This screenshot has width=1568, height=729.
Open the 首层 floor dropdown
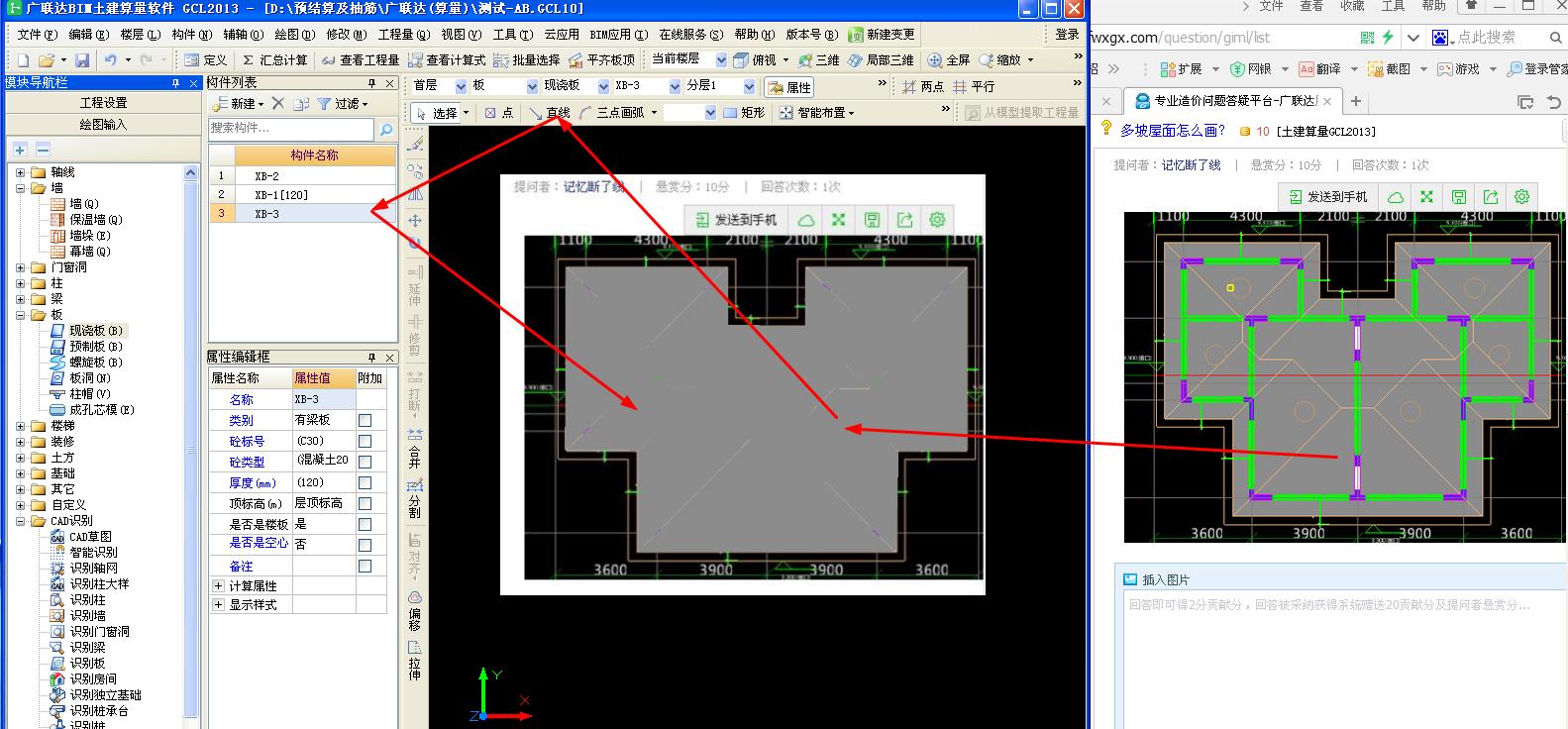(x=459, y=86)
